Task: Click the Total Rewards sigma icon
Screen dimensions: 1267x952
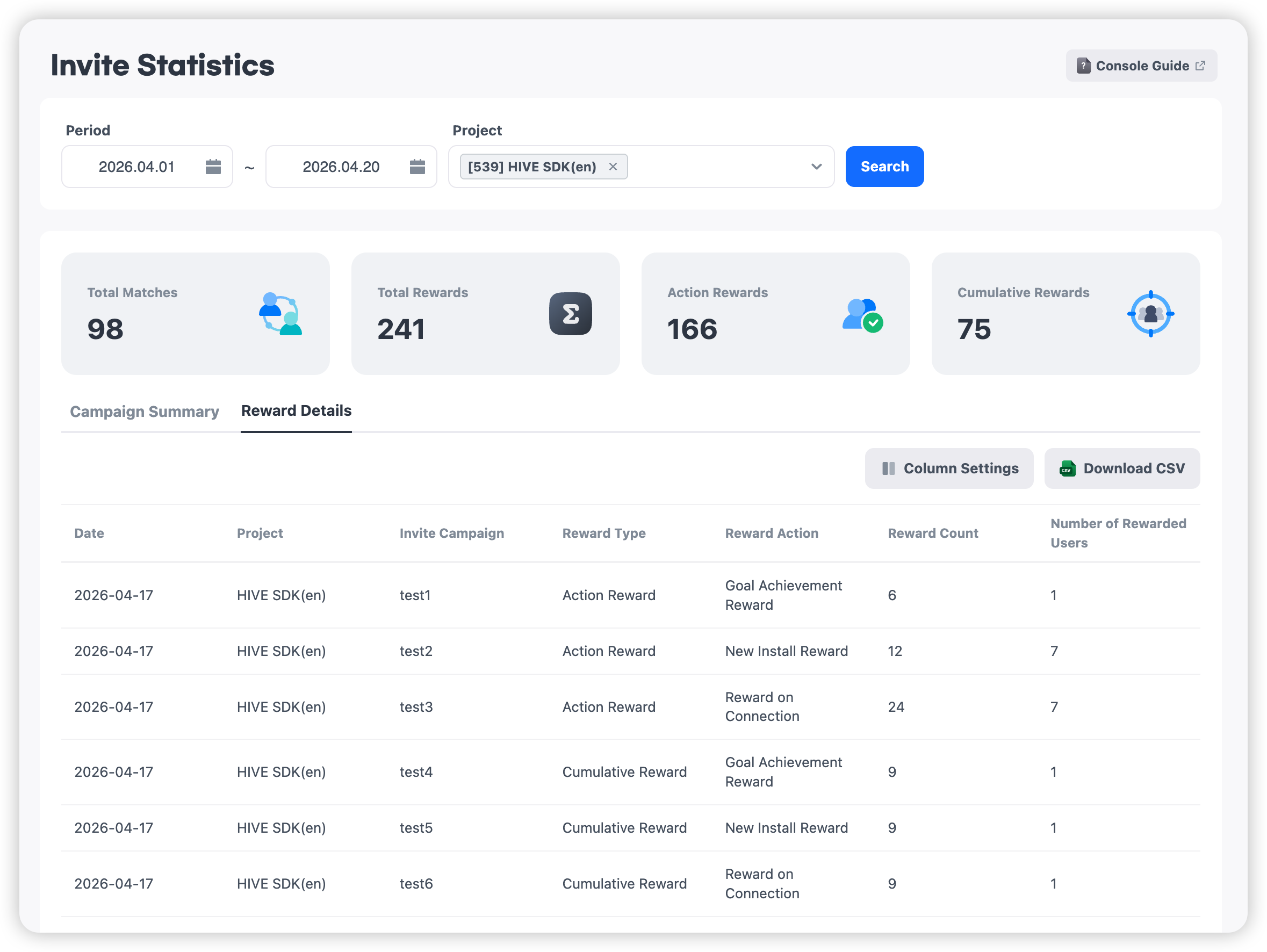Action: [x=570, y=314]
